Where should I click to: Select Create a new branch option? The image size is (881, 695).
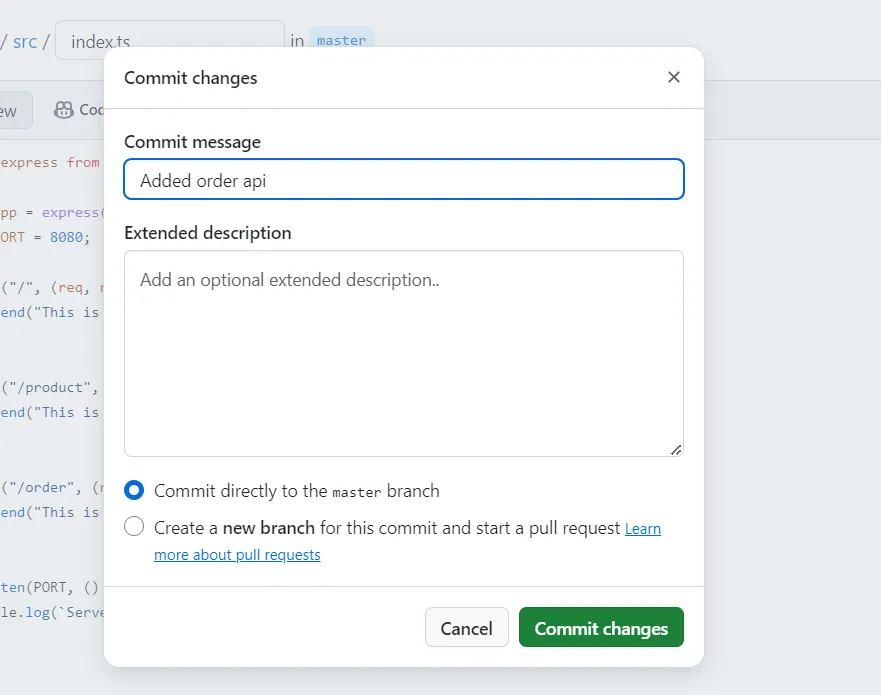(x=134, y=526)
